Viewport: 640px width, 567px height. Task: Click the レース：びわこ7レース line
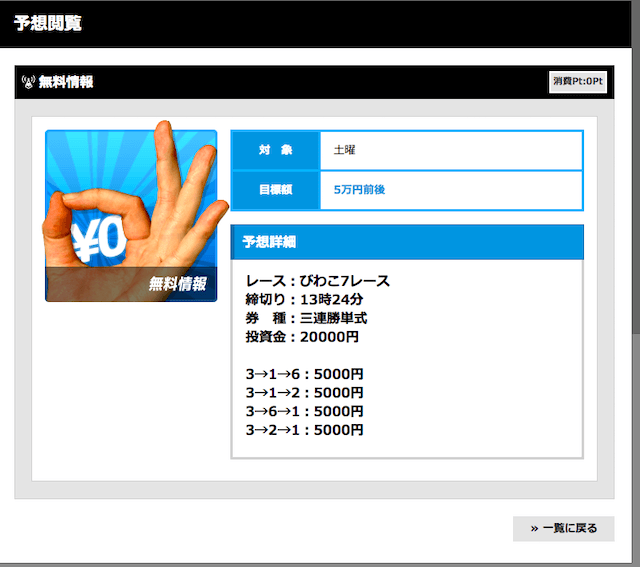pyautogui.click(x=317, y=281)
